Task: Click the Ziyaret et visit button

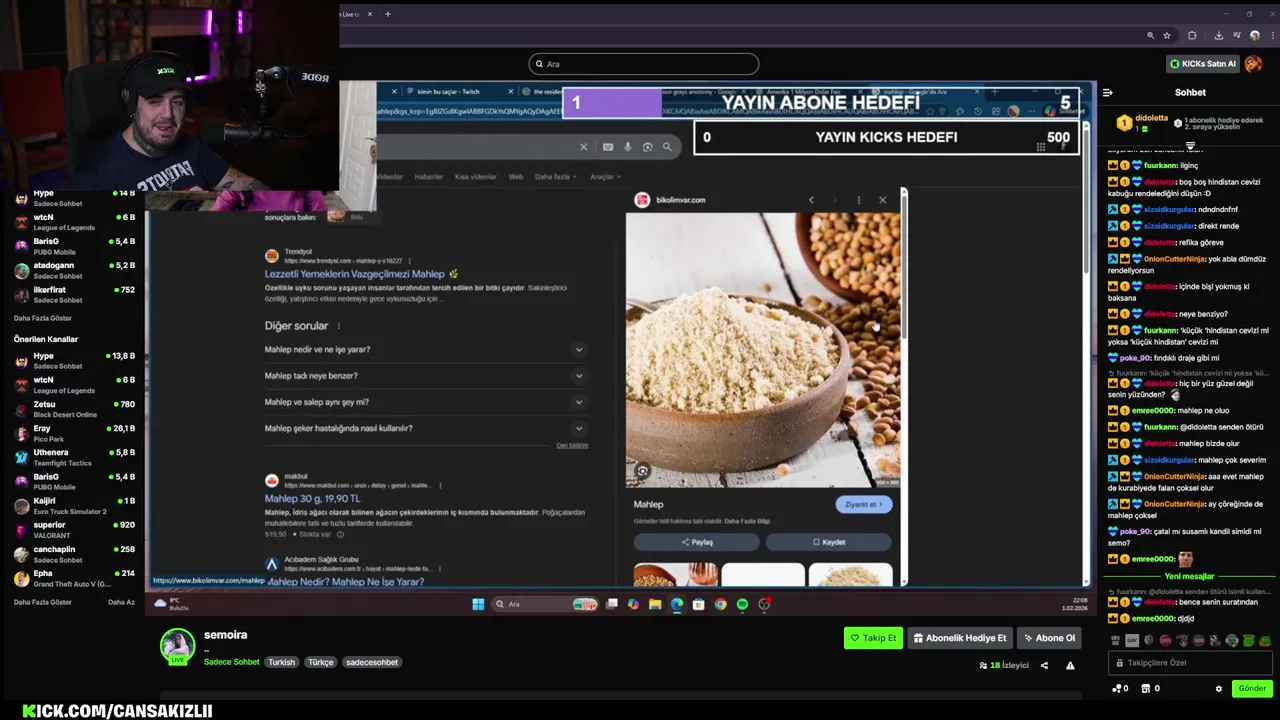Action: (863, 504)
